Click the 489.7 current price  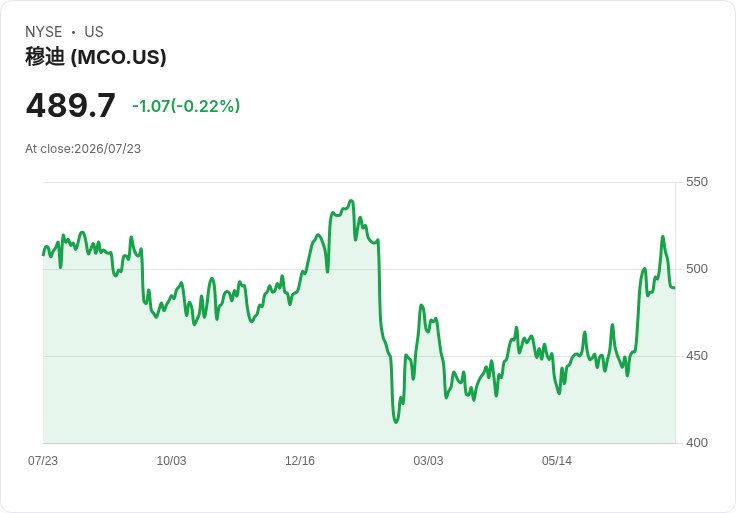coord(70,106)
